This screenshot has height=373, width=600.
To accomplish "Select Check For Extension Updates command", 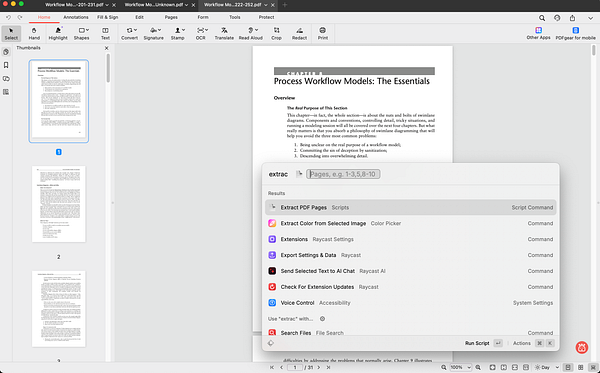I will (410, 287).
